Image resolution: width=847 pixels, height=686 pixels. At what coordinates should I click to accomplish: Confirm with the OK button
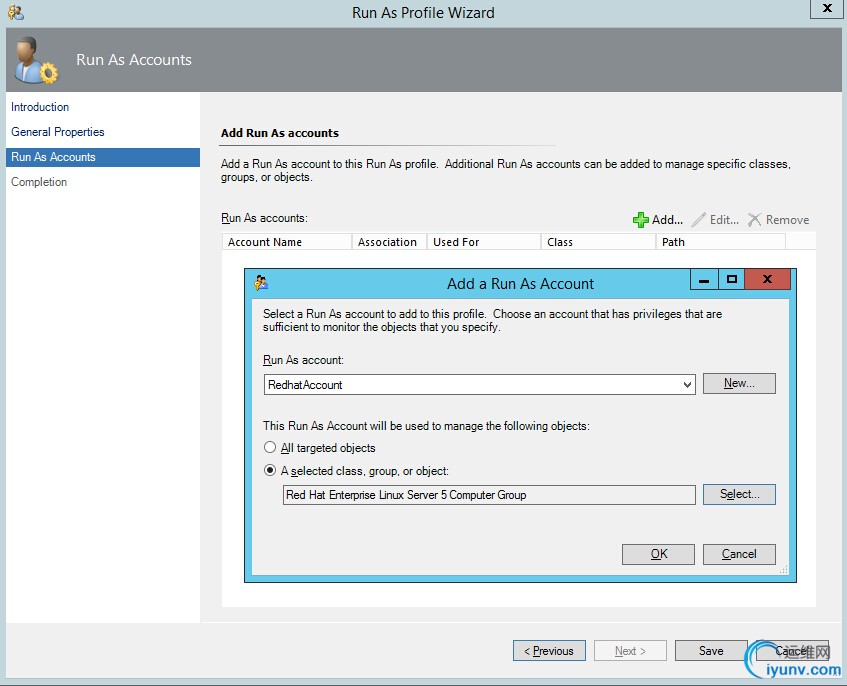point(658,554)
